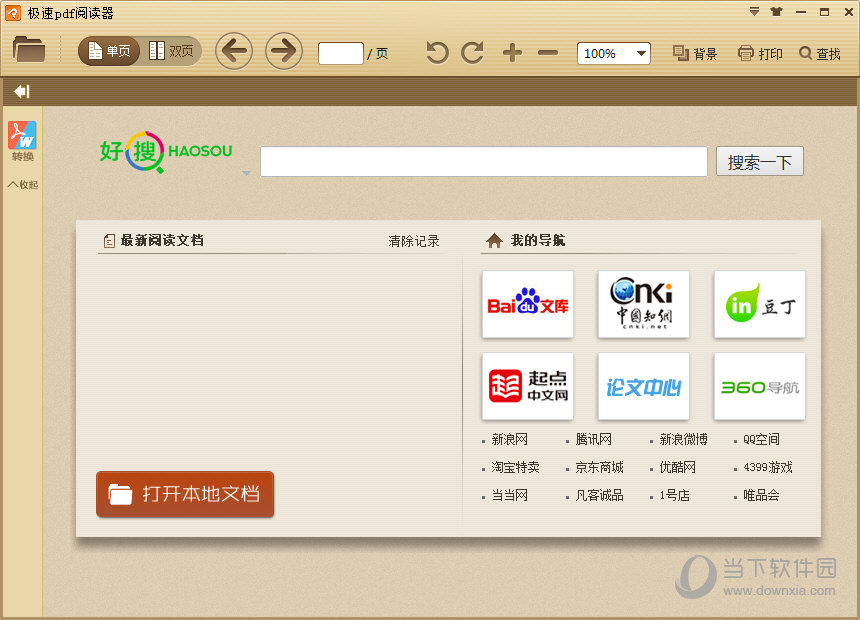Visit the 新浪网 link
This screenshot has height=620, width=860.
510,439
